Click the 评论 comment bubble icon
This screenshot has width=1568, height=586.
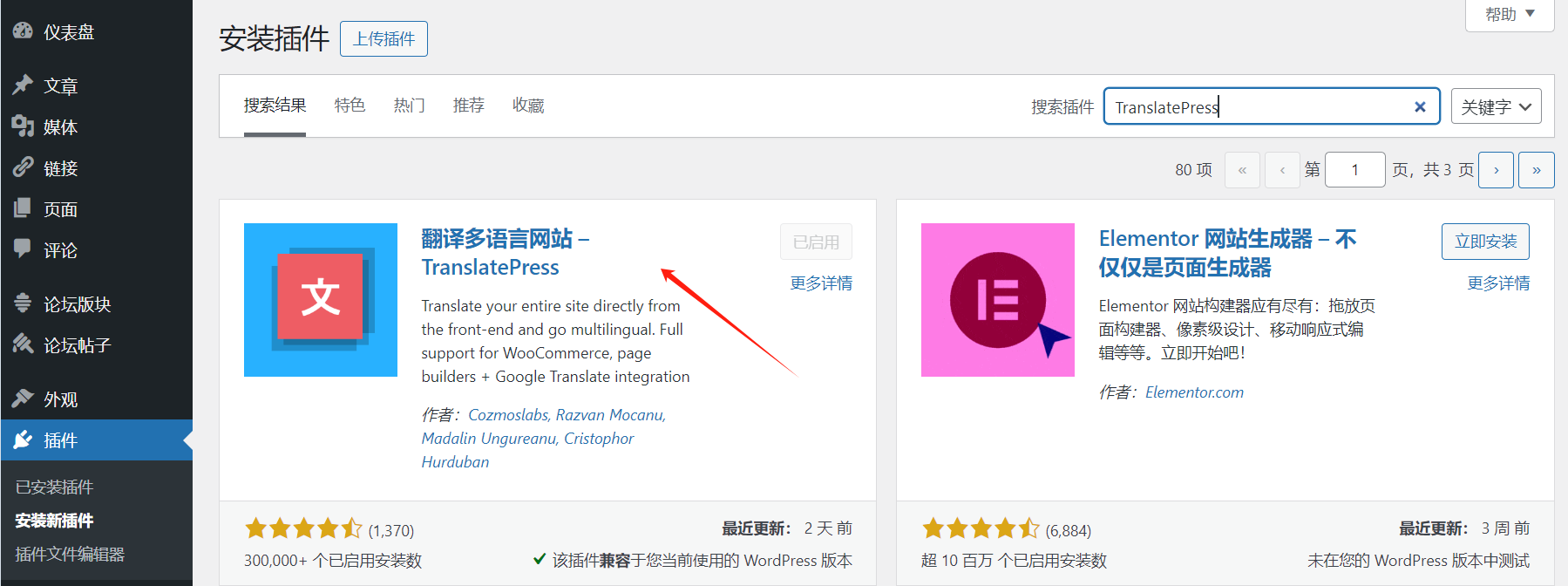pos(23,249)
